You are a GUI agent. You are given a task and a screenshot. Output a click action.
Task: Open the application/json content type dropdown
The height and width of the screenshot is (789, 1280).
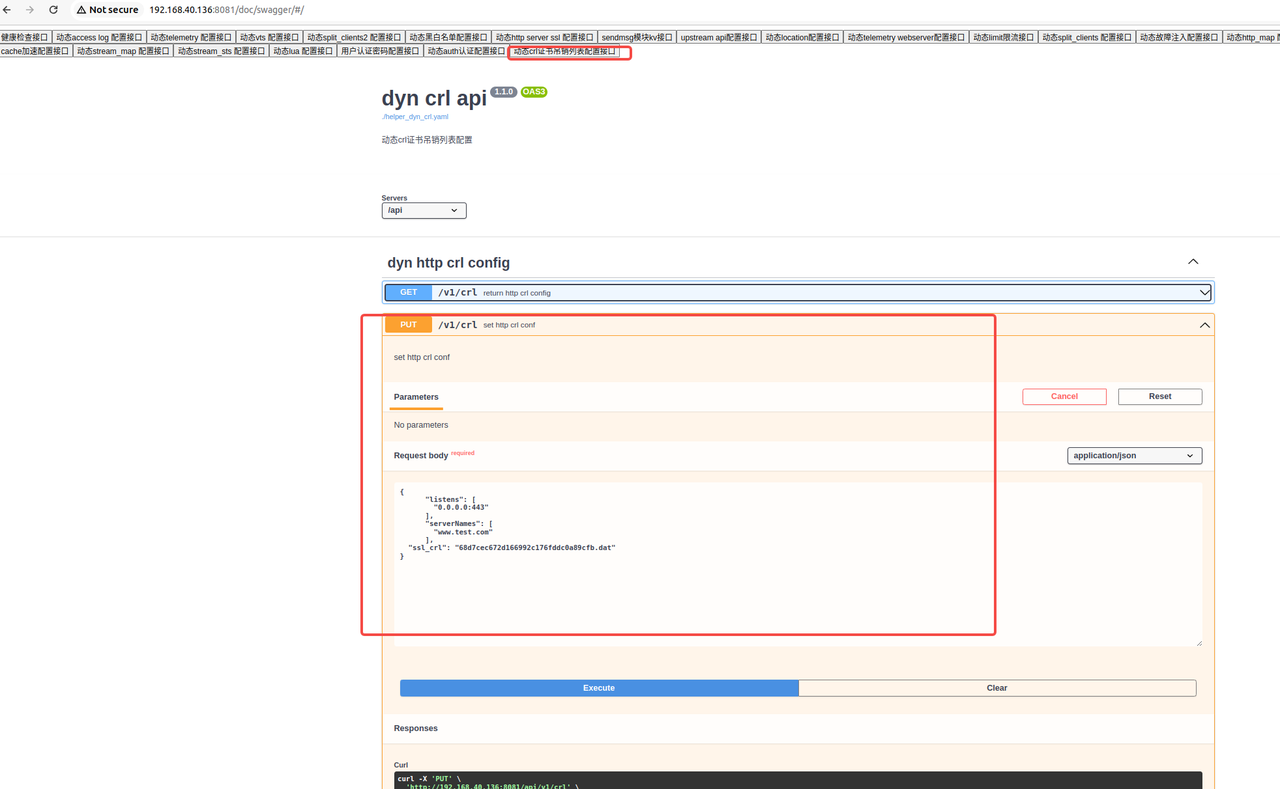[x=1134, y=456]
